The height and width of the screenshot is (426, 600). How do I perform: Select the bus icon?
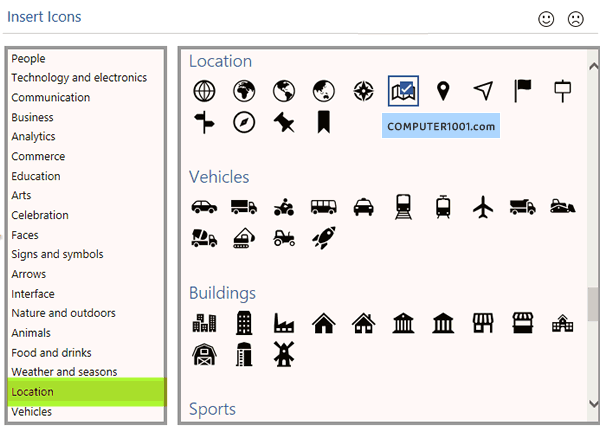click(x=324, y=207)
